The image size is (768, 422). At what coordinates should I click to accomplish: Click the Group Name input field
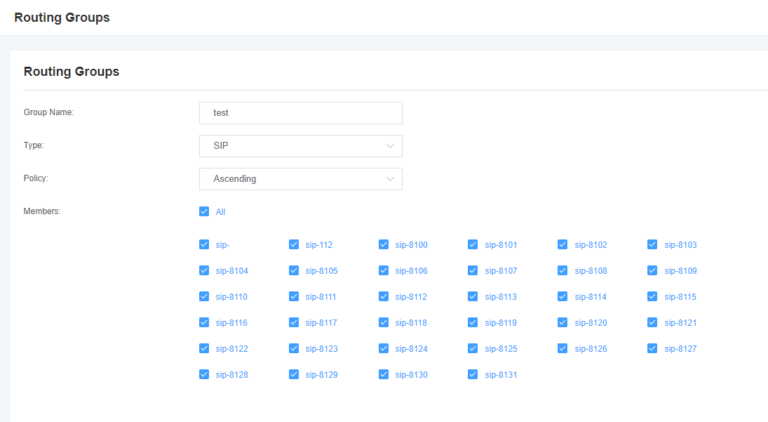pos(300,113)
